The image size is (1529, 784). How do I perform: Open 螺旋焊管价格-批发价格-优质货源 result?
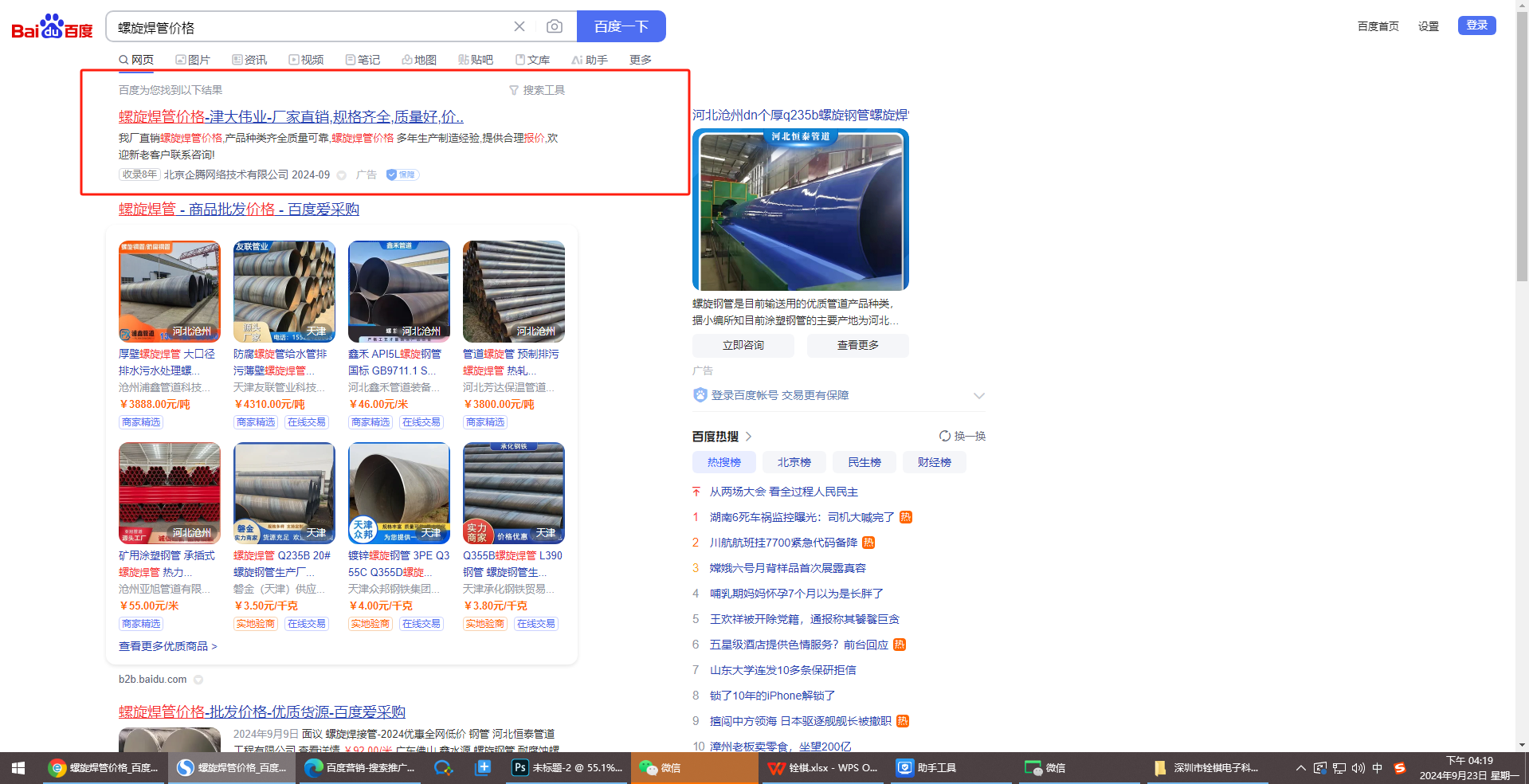[x=262, y=711]
